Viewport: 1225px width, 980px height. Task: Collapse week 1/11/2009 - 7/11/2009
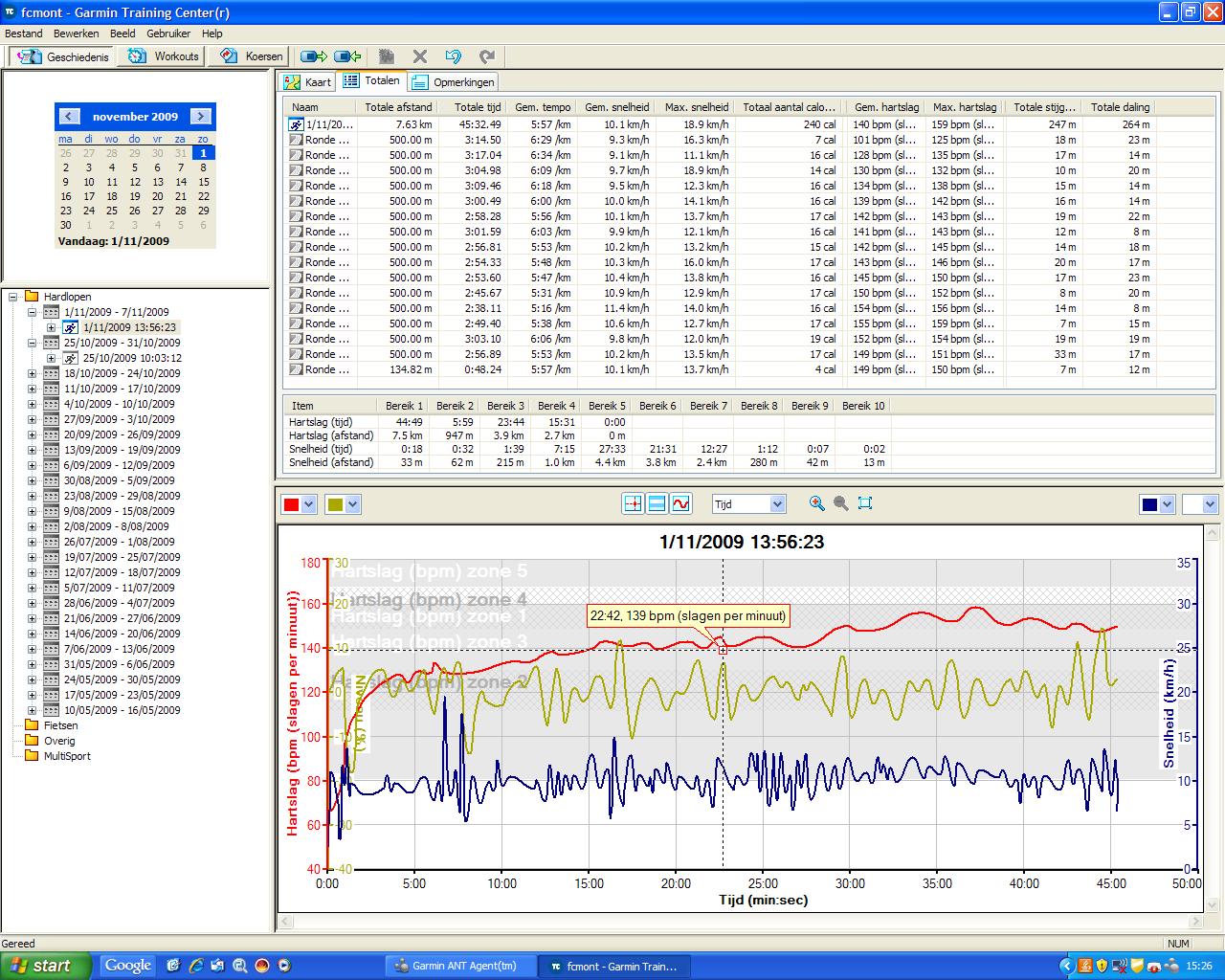32,312
